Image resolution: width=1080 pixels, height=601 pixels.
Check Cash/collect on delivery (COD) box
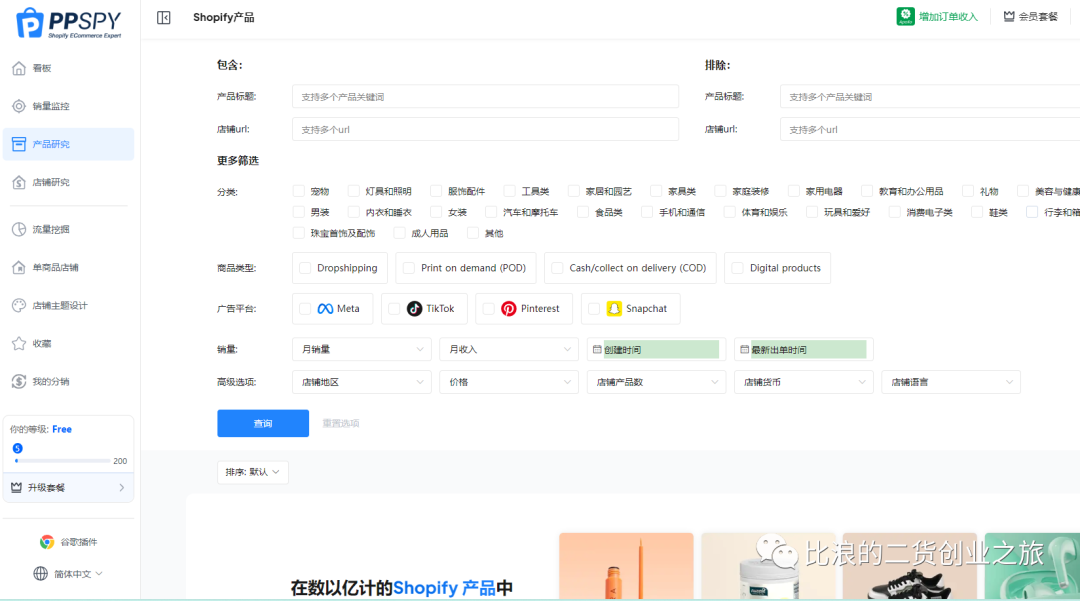557,268
